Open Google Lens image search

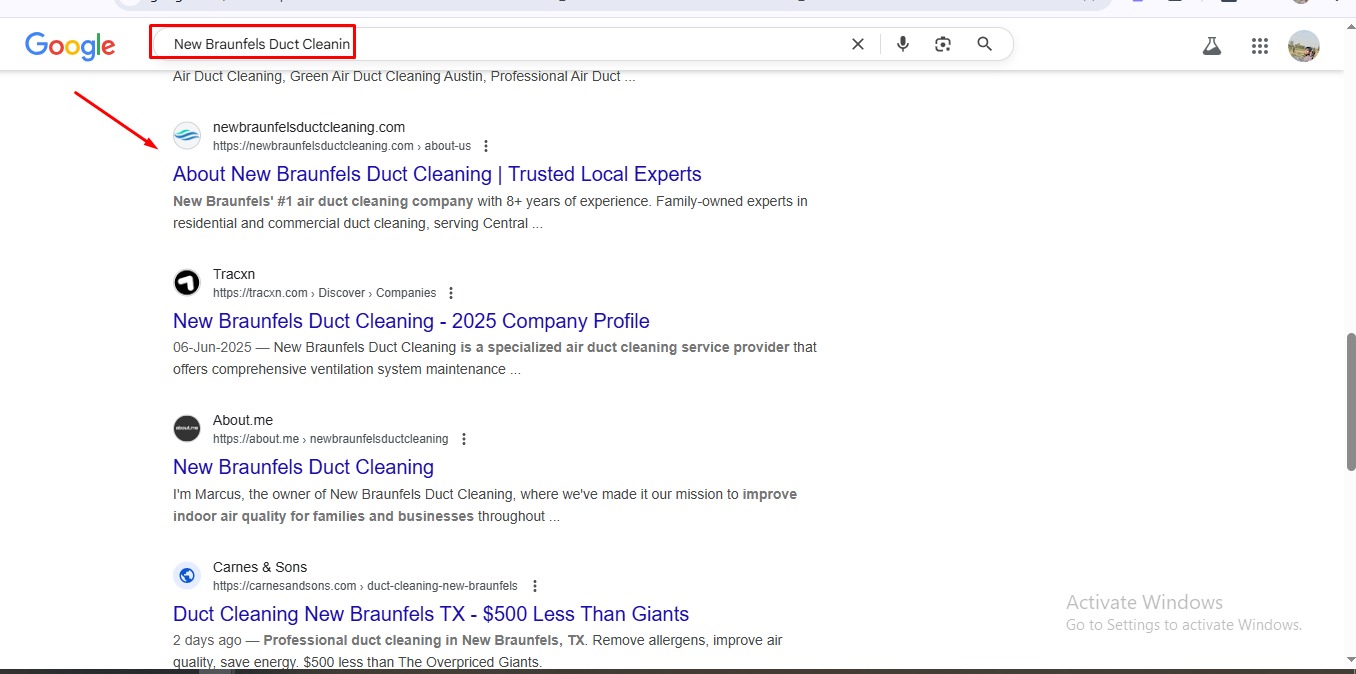tap(943, 44)
